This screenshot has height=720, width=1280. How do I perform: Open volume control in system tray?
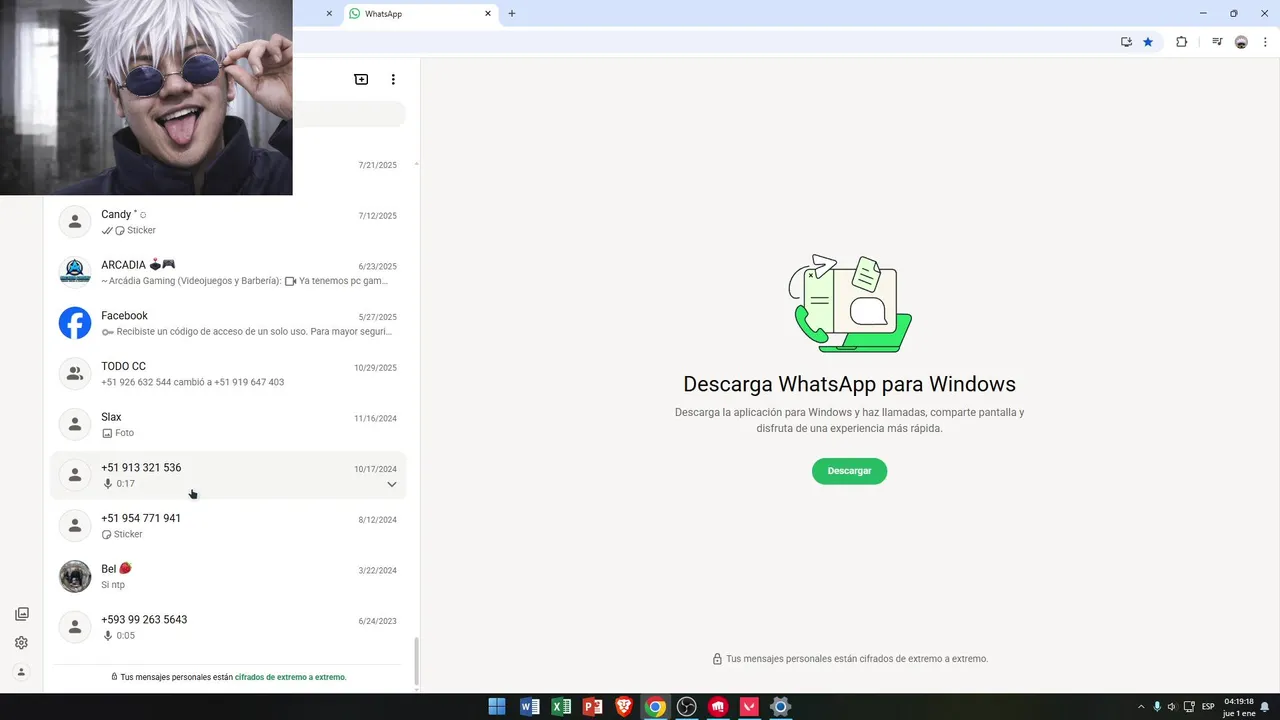pyautogui.click(x=1172, y=707)
